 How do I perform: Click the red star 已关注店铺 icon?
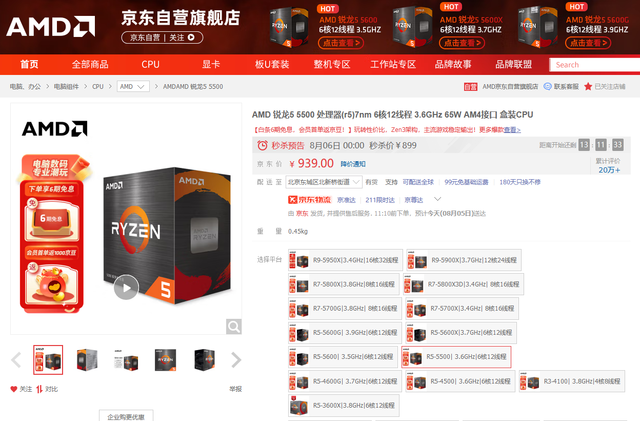588,87
